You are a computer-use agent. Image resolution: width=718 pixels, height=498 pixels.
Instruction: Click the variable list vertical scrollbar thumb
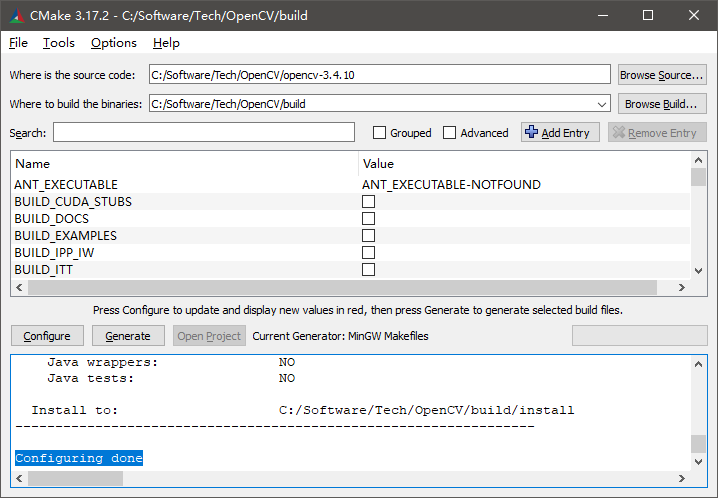tap(698, 177)
